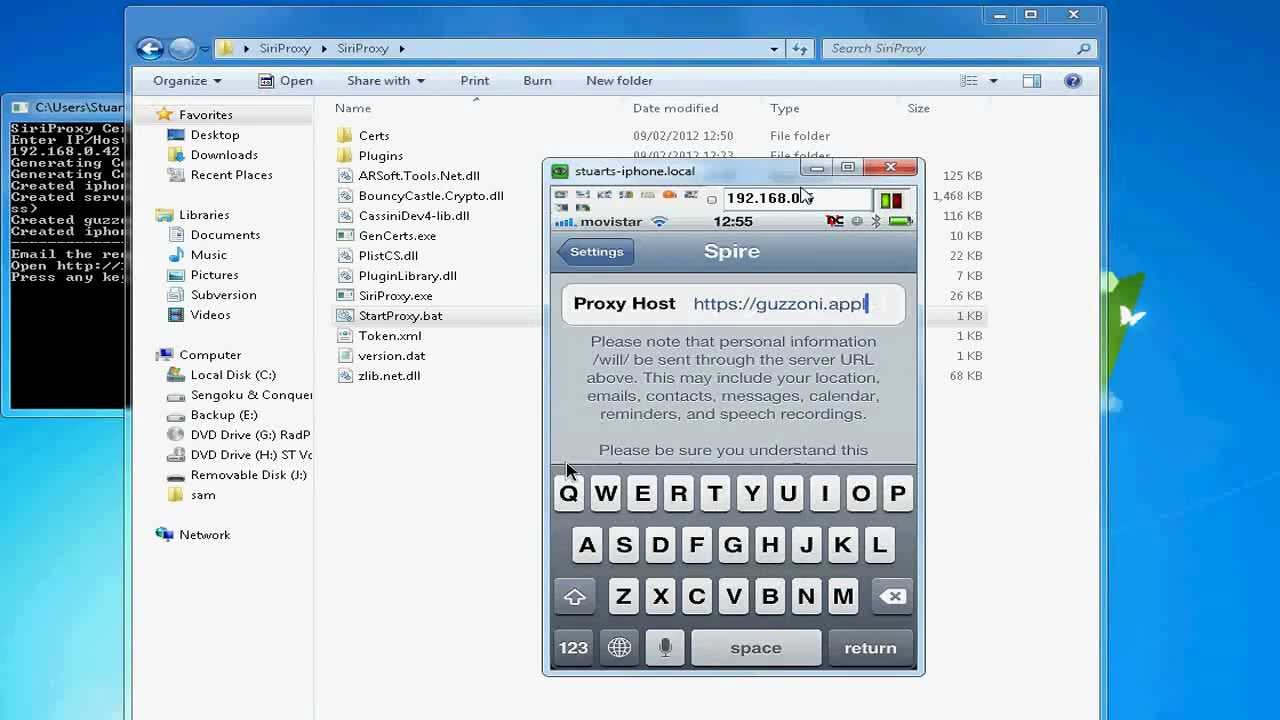Select Removable Disk (J:)
The width and height of the screenshot is (1280, 720).
(x=248, y=475)
